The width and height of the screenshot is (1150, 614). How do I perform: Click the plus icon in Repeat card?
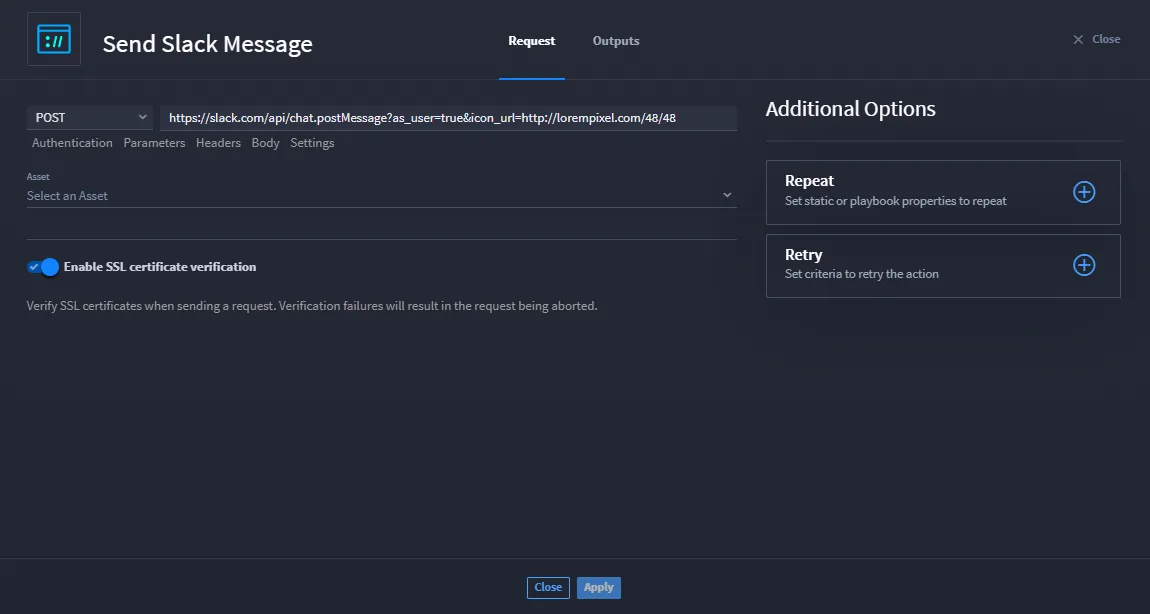1084,192
